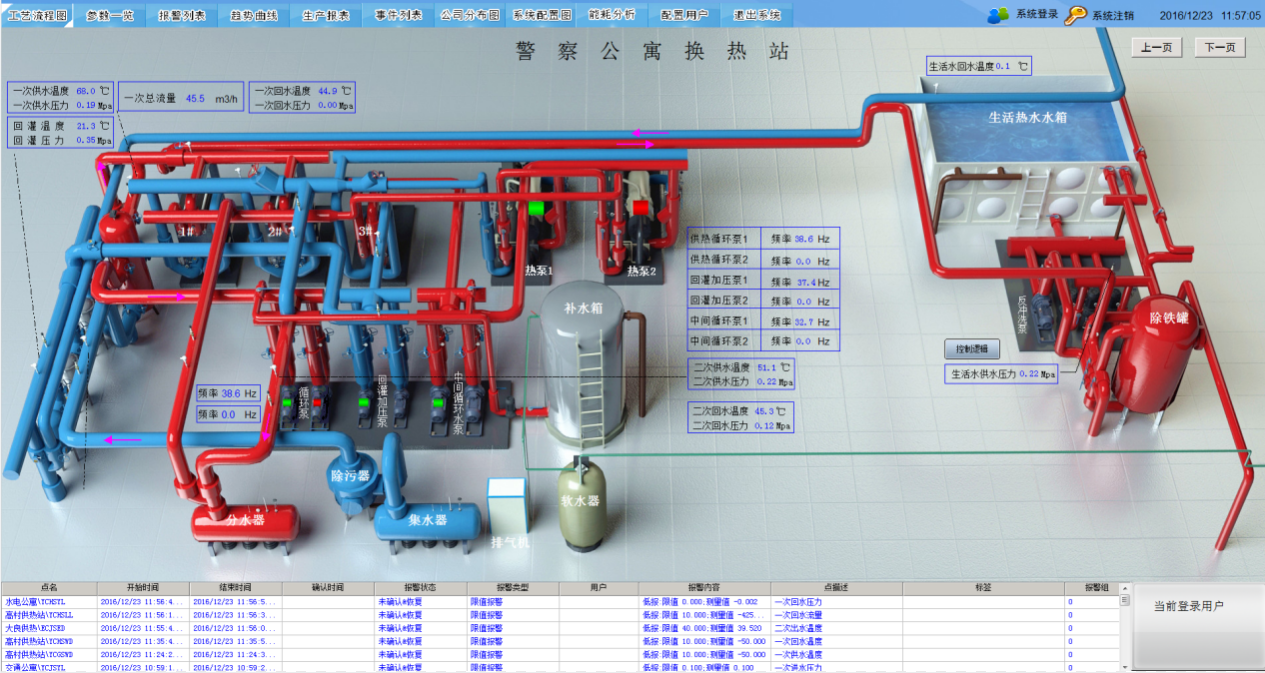Select the red 分水器 distributor
The image size is (1265, 673).
(x=245, y=520)
